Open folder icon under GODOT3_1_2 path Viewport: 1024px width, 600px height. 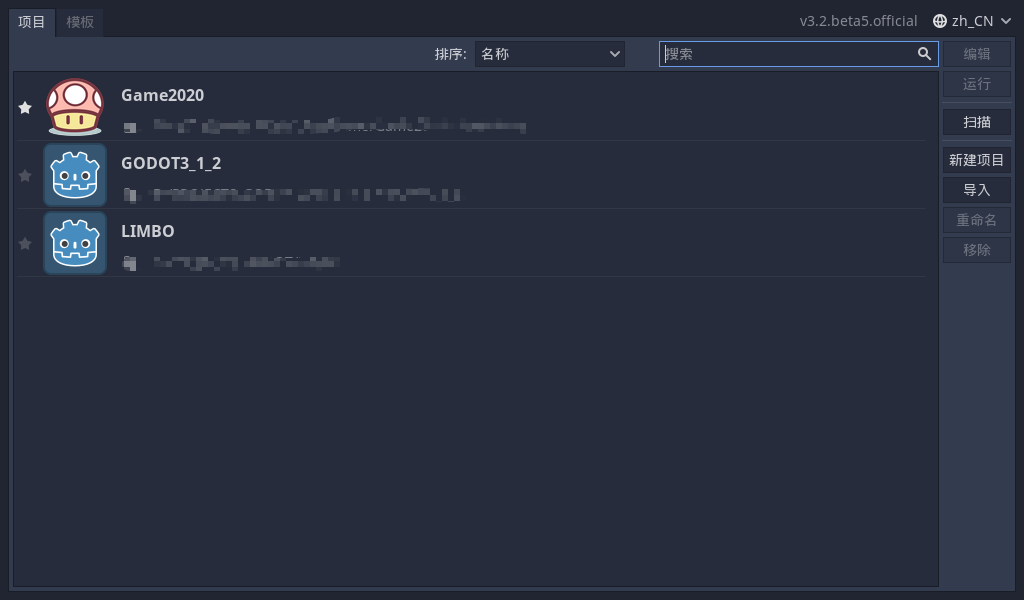[x=130, y=195]
